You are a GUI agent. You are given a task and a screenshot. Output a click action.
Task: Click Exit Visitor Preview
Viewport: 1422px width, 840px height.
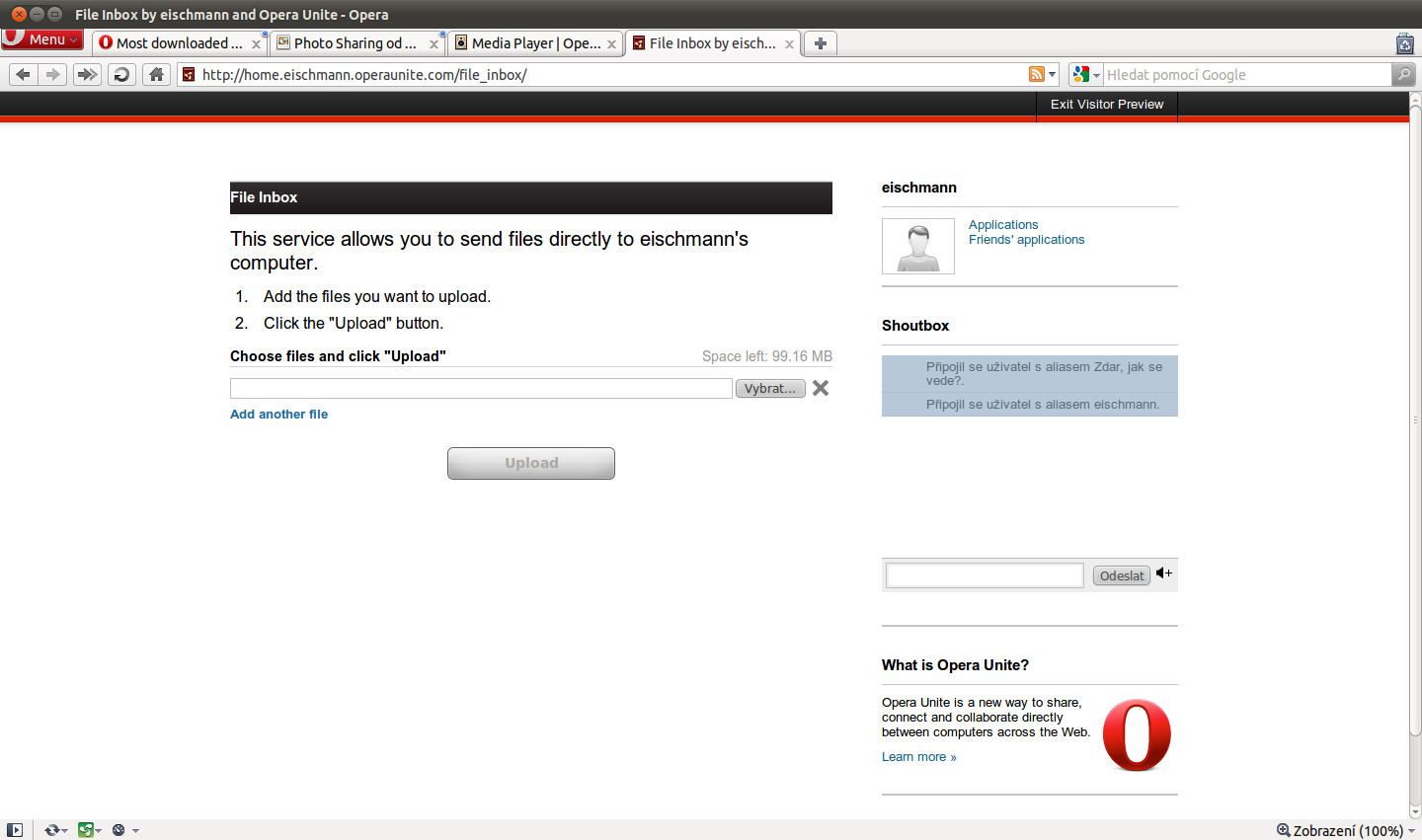(1107, 105)
